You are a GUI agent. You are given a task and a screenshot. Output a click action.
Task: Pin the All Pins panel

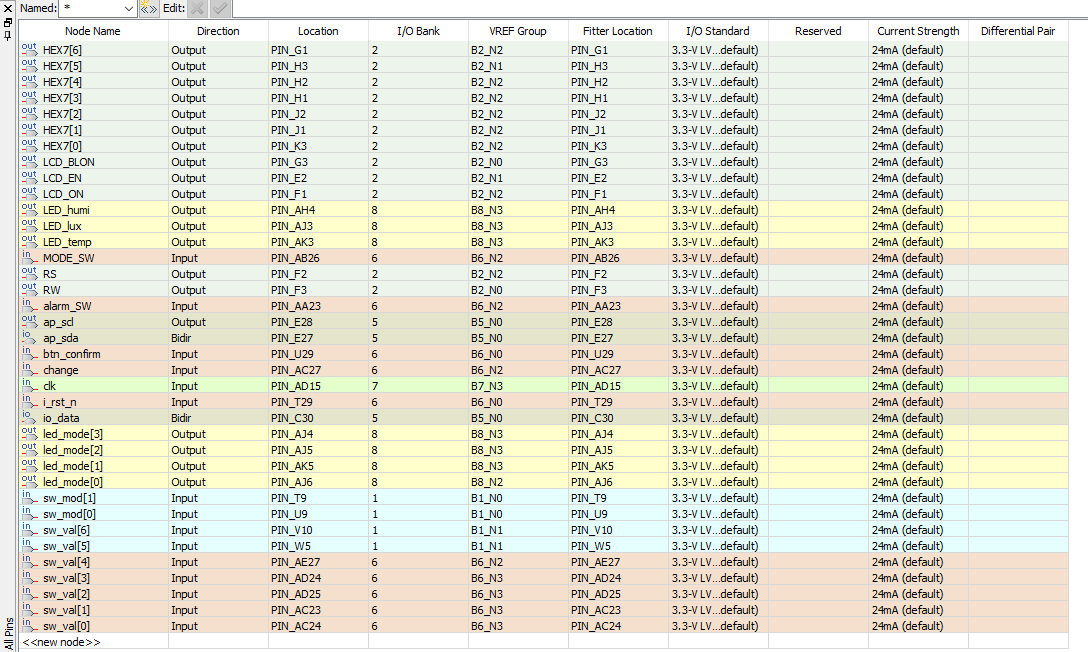(x=8, y=35)
